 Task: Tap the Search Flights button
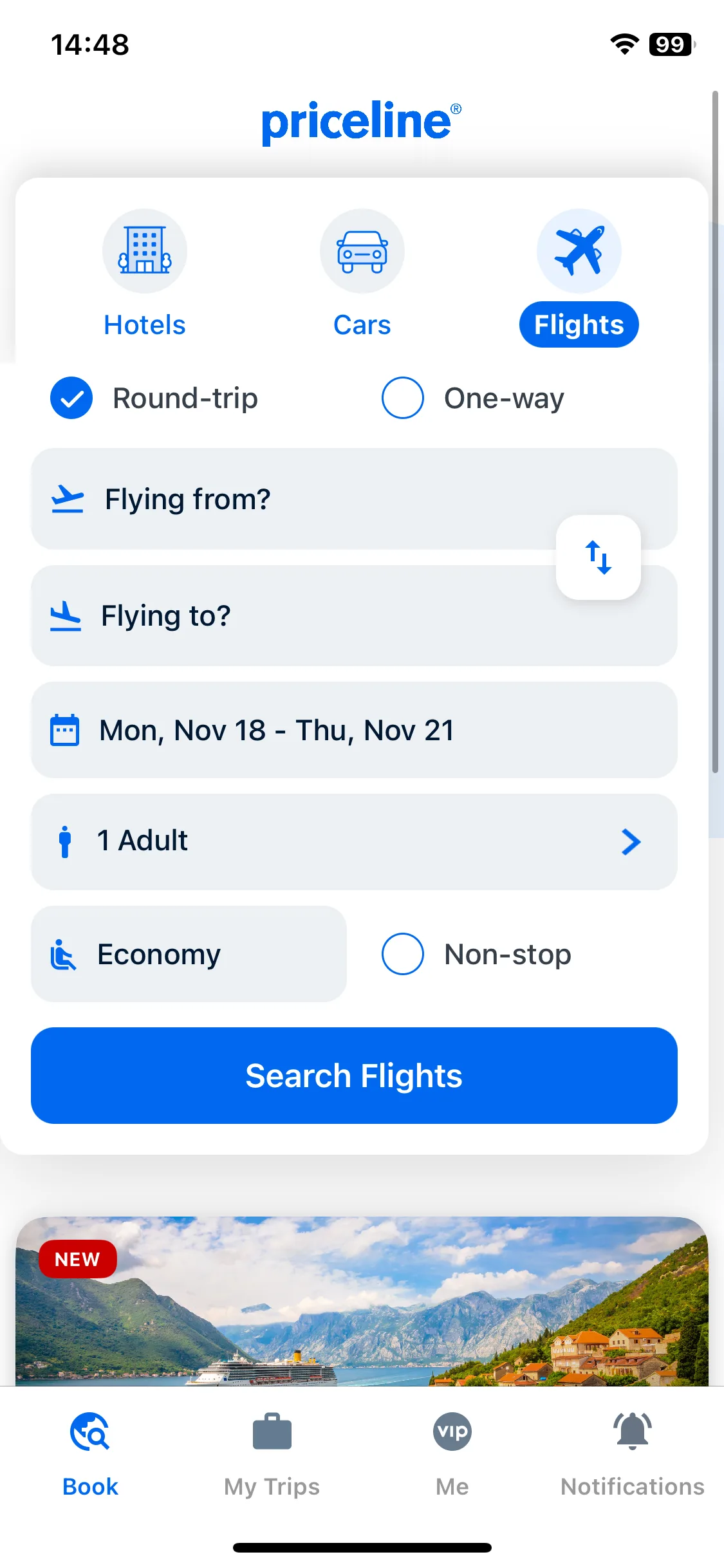tap(354, 1076)
